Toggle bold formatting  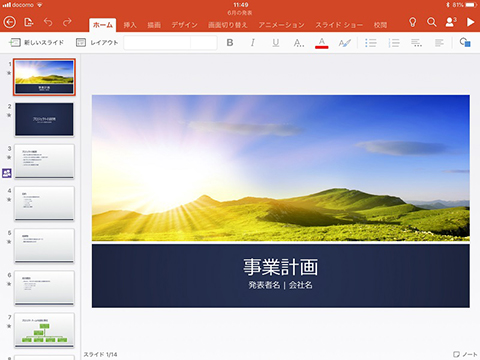click(230, 43)
